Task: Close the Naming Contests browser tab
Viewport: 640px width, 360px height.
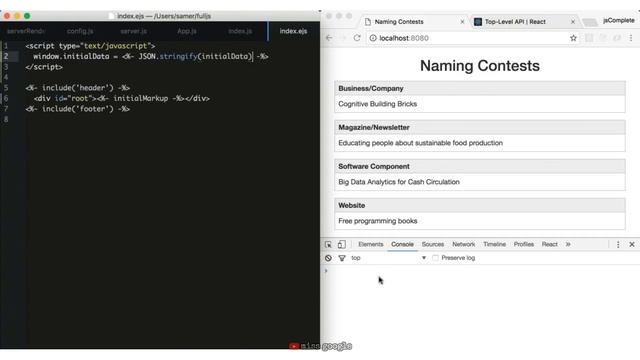Action: click(462, 22)
